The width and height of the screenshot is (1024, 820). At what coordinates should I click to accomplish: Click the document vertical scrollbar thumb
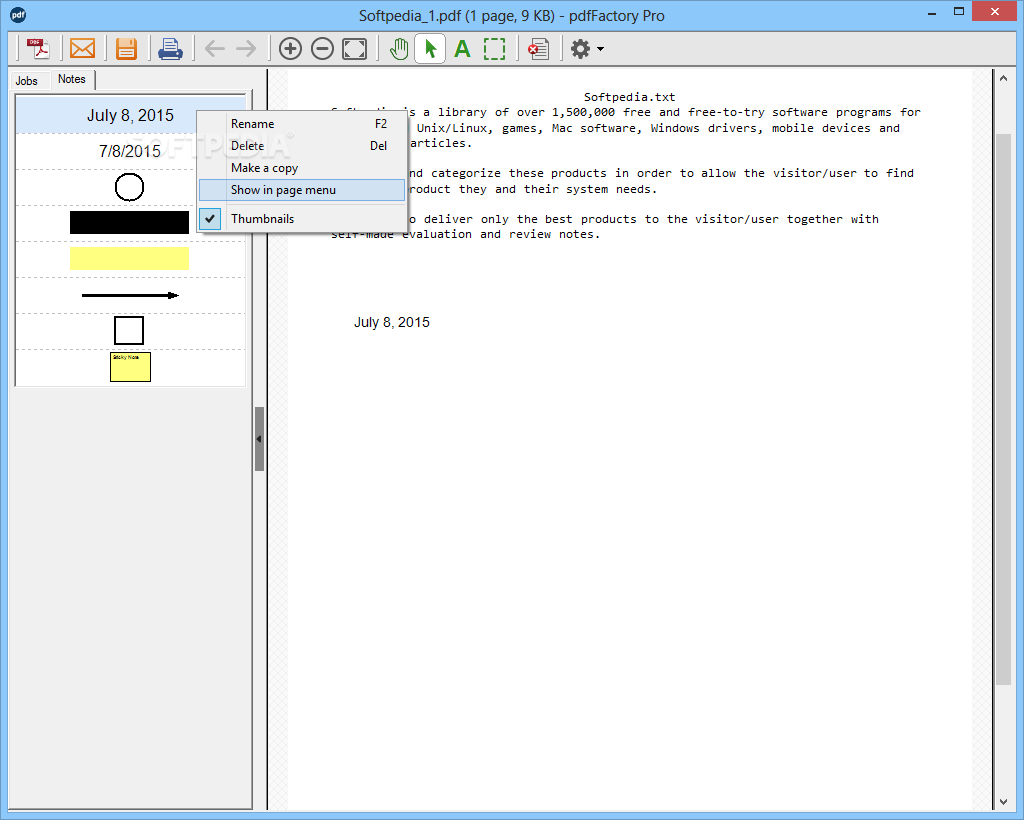pyautogui.click(x=1004, y=409)
